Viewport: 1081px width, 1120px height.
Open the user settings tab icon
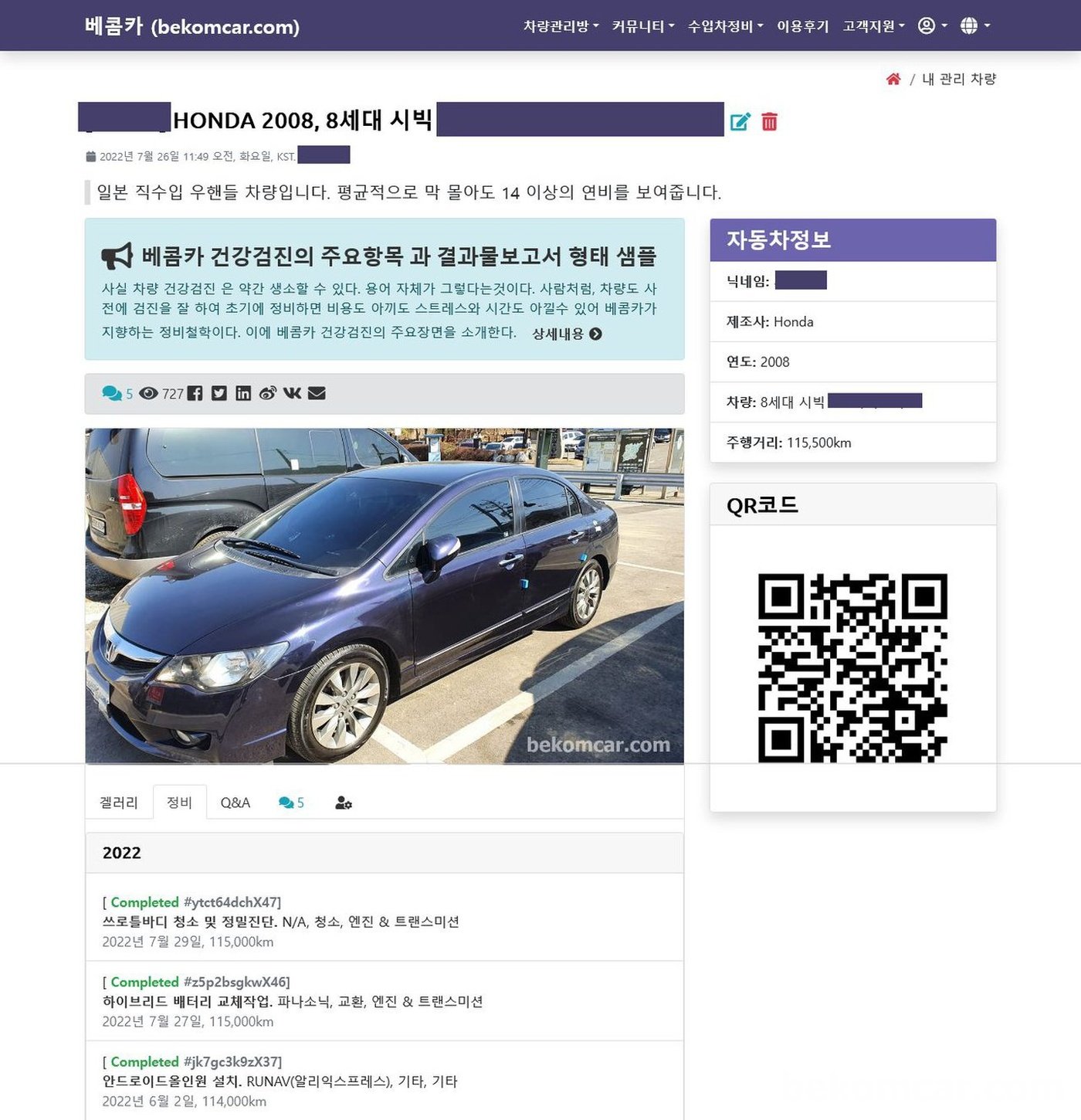tap(344, 803)
